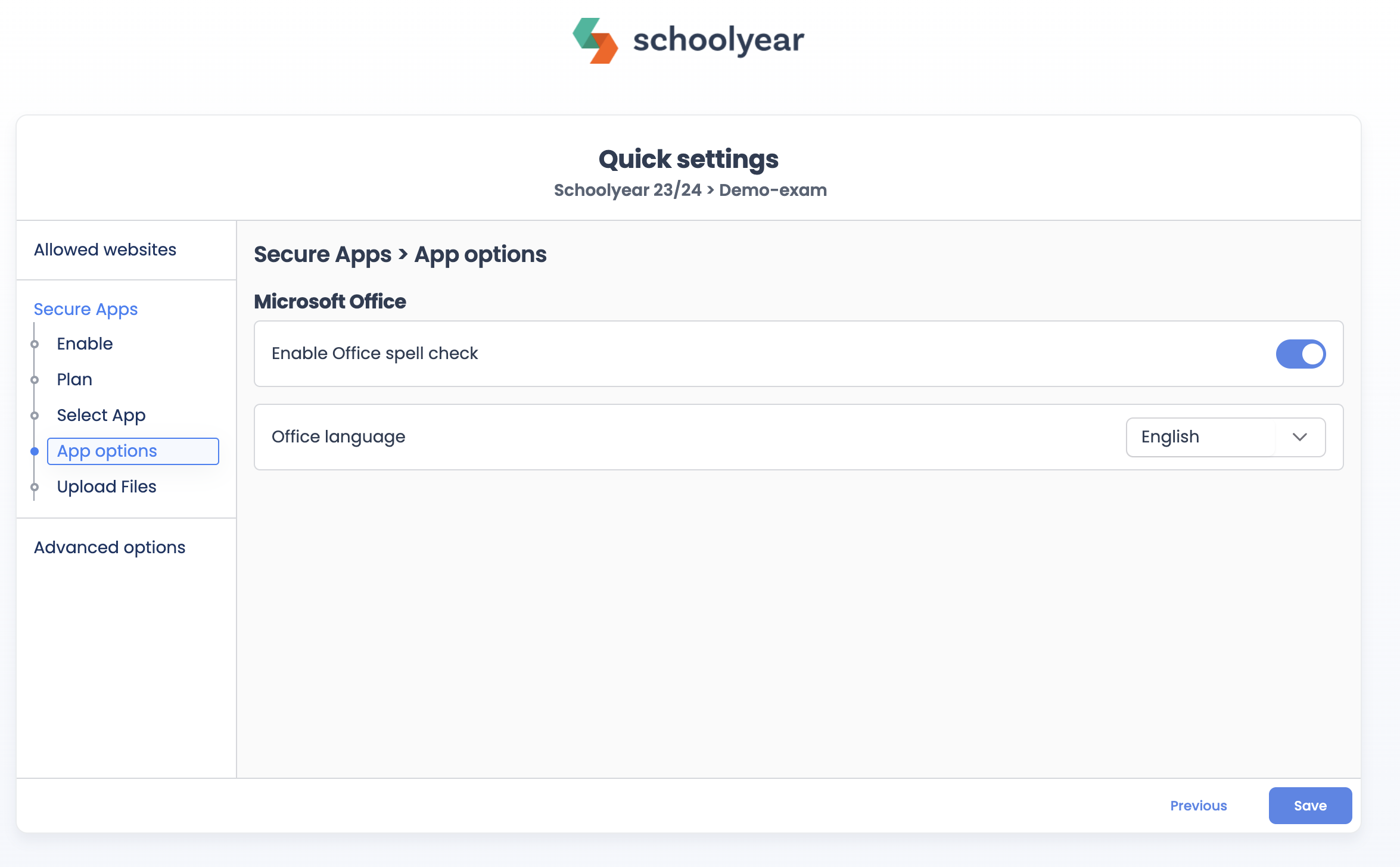The width and height of the screenshot is (1400, 867).
Task: Go to the Plan step
Action: (74, 379)
